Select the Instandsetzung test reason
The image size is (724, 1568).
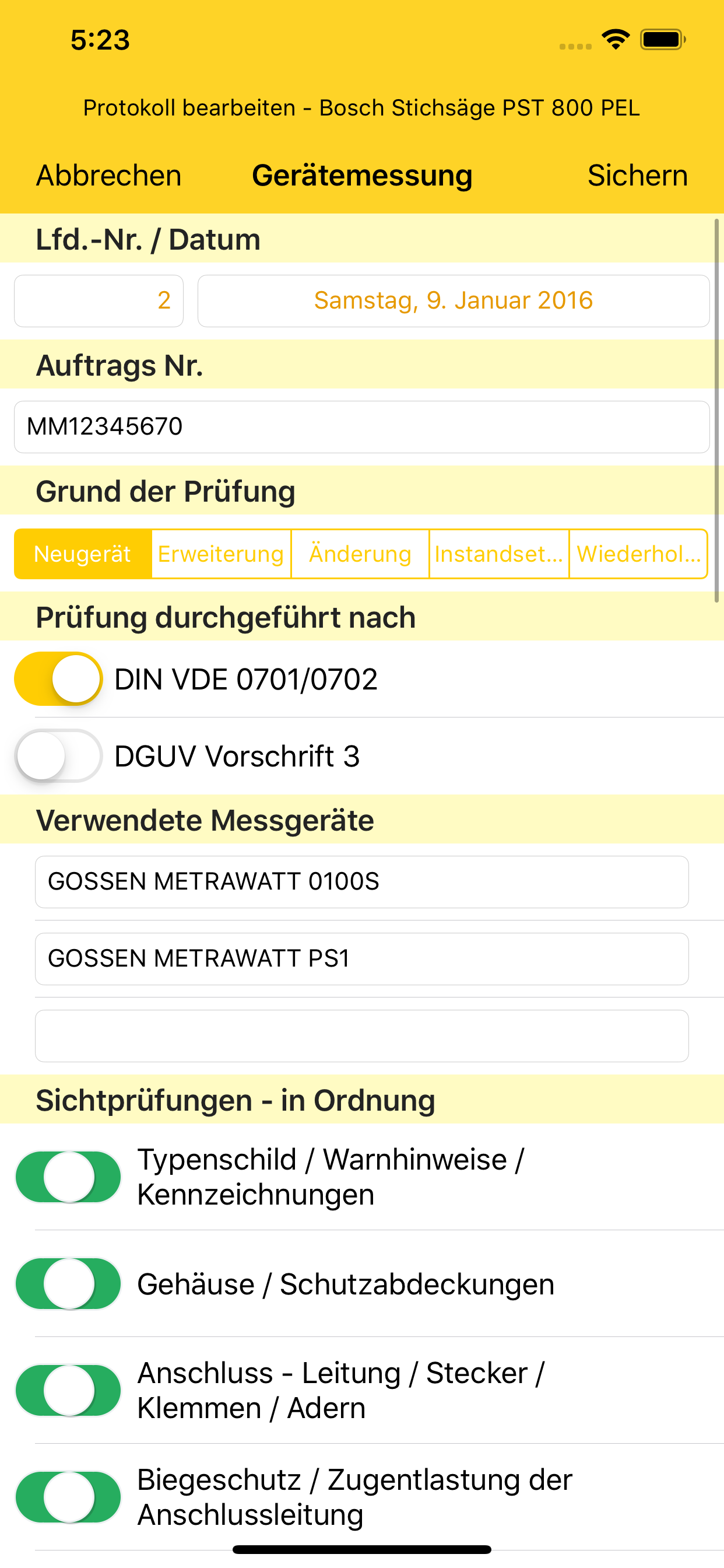[498, 554]
